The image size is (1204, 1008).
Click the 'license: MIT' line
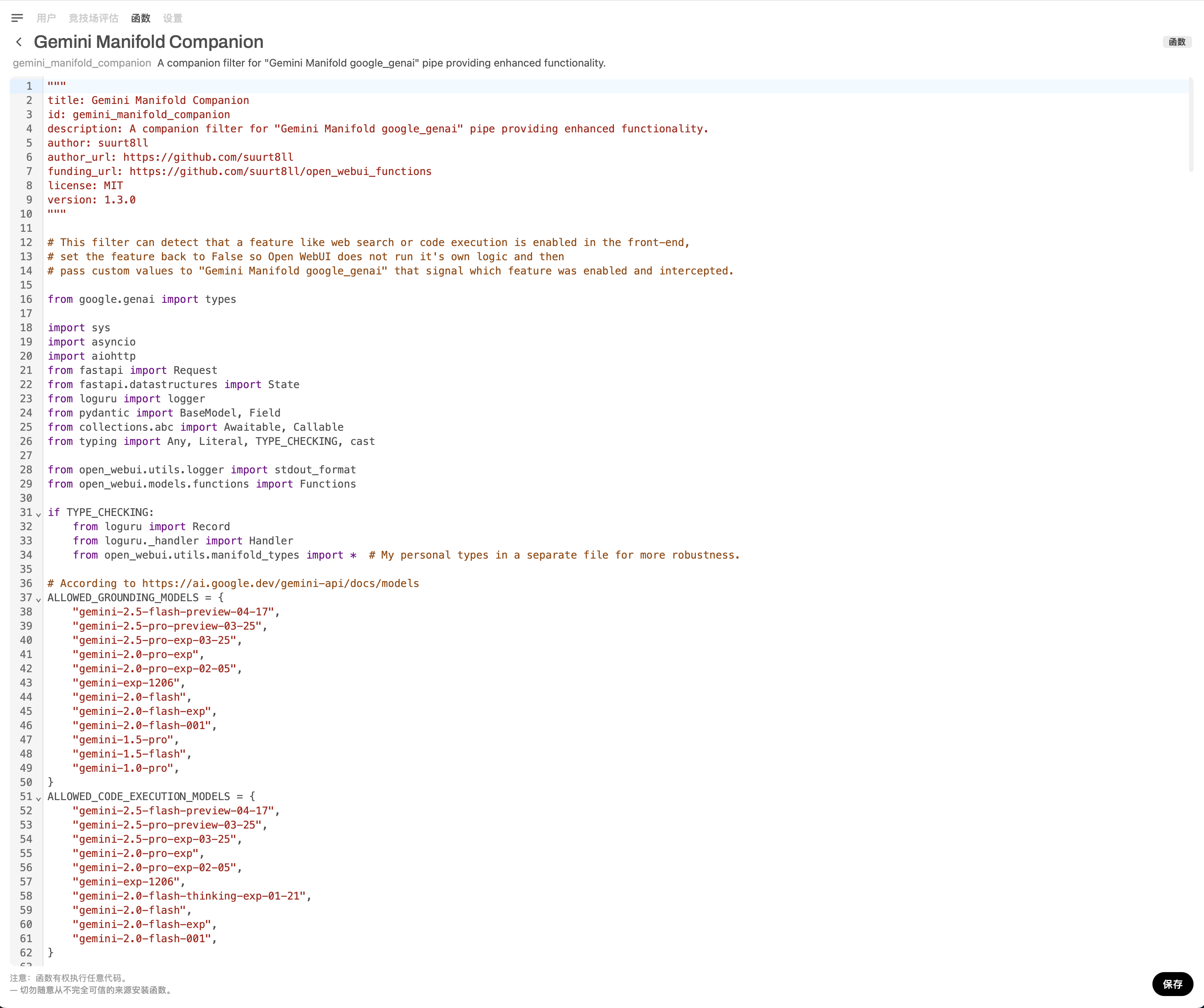85,186
